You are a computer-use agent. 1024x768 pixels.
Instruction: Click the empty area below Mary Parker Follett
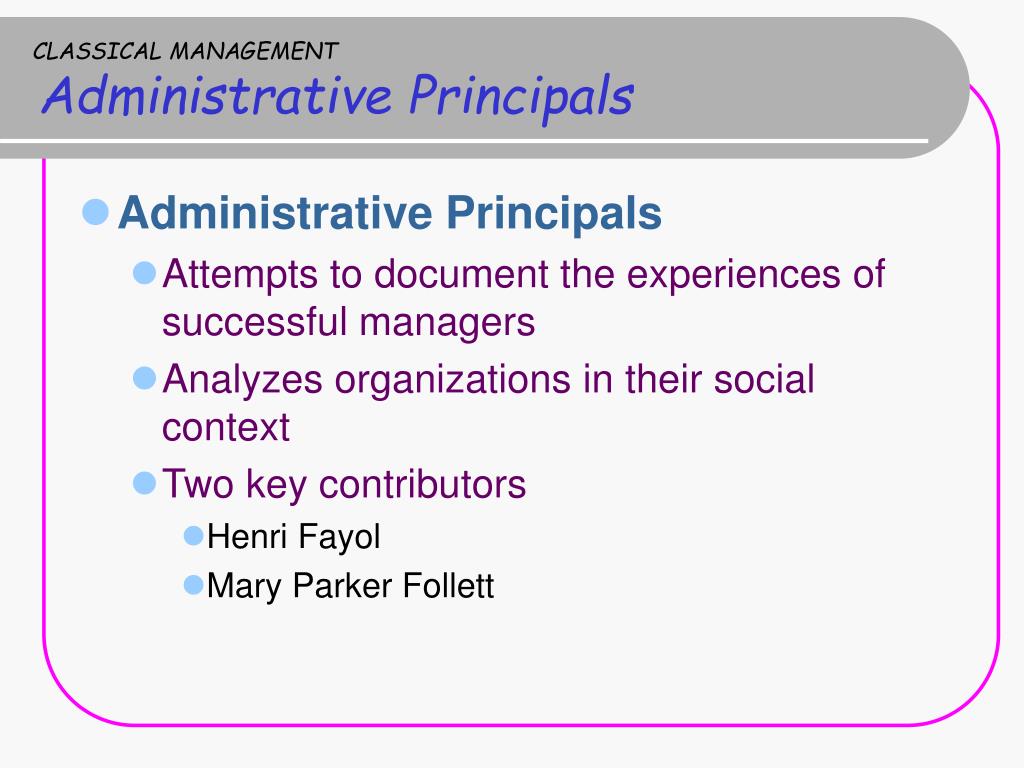[521, 660]
